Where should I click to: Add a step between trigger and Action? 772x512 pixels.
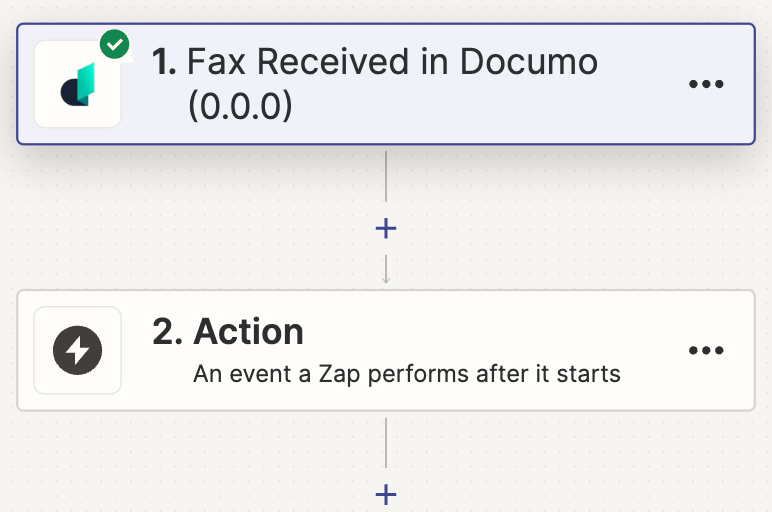pyautogui.click(x=386, y=228)
